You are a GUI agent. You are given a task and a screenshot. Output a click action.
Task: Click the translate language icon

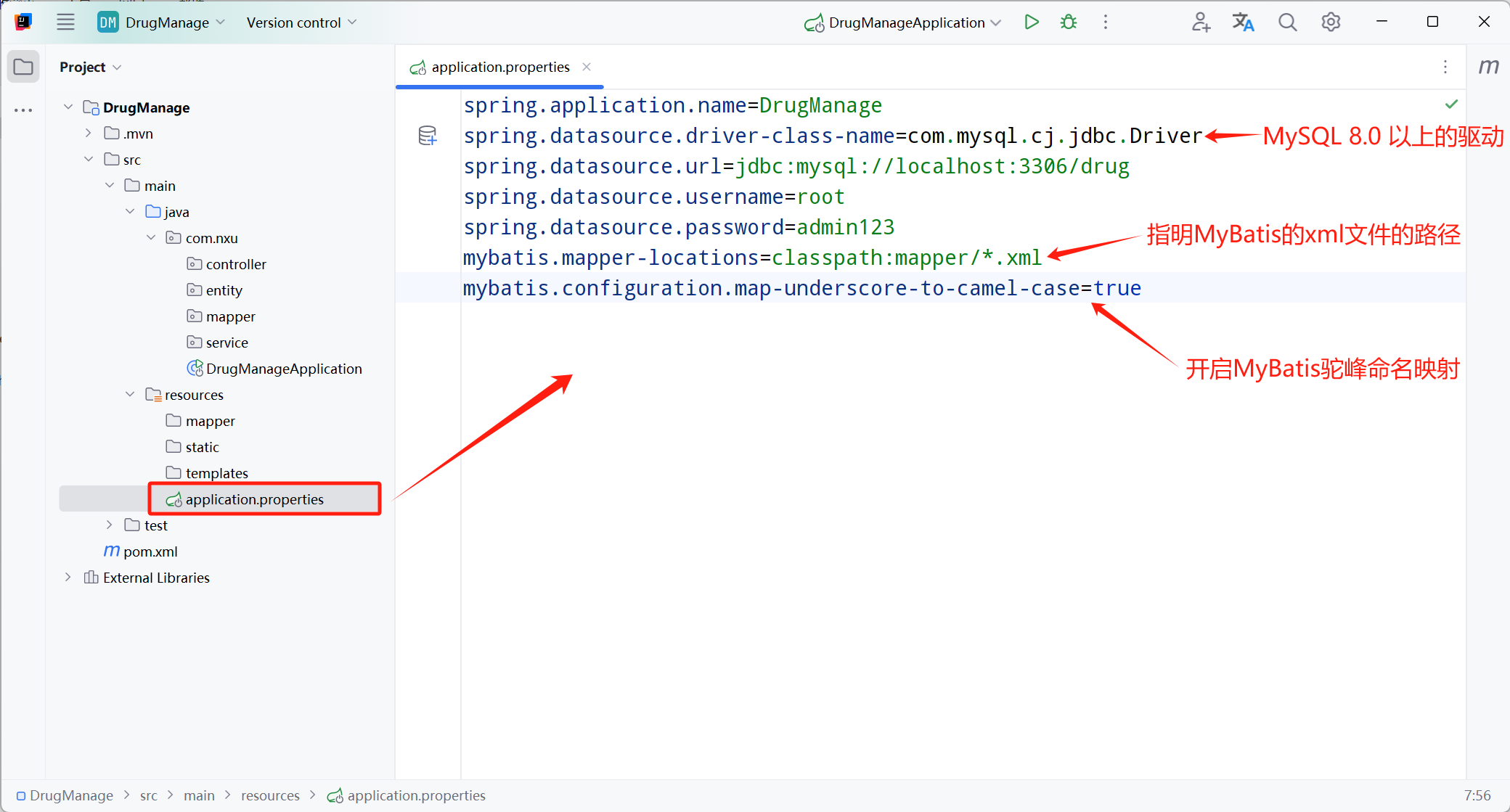point(1243,22)
